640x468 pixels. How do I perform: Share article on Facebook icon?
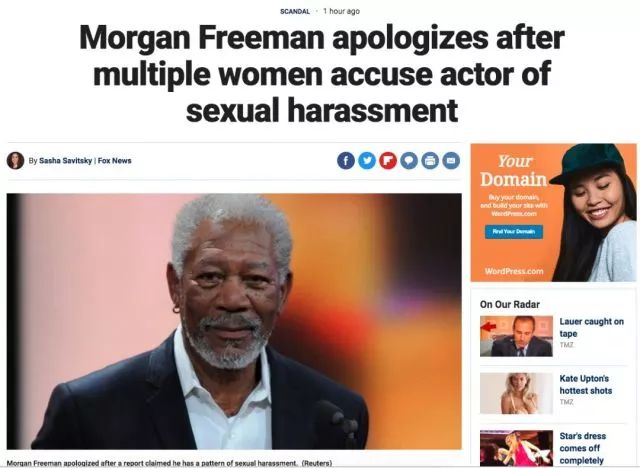(x=345, y=161)
